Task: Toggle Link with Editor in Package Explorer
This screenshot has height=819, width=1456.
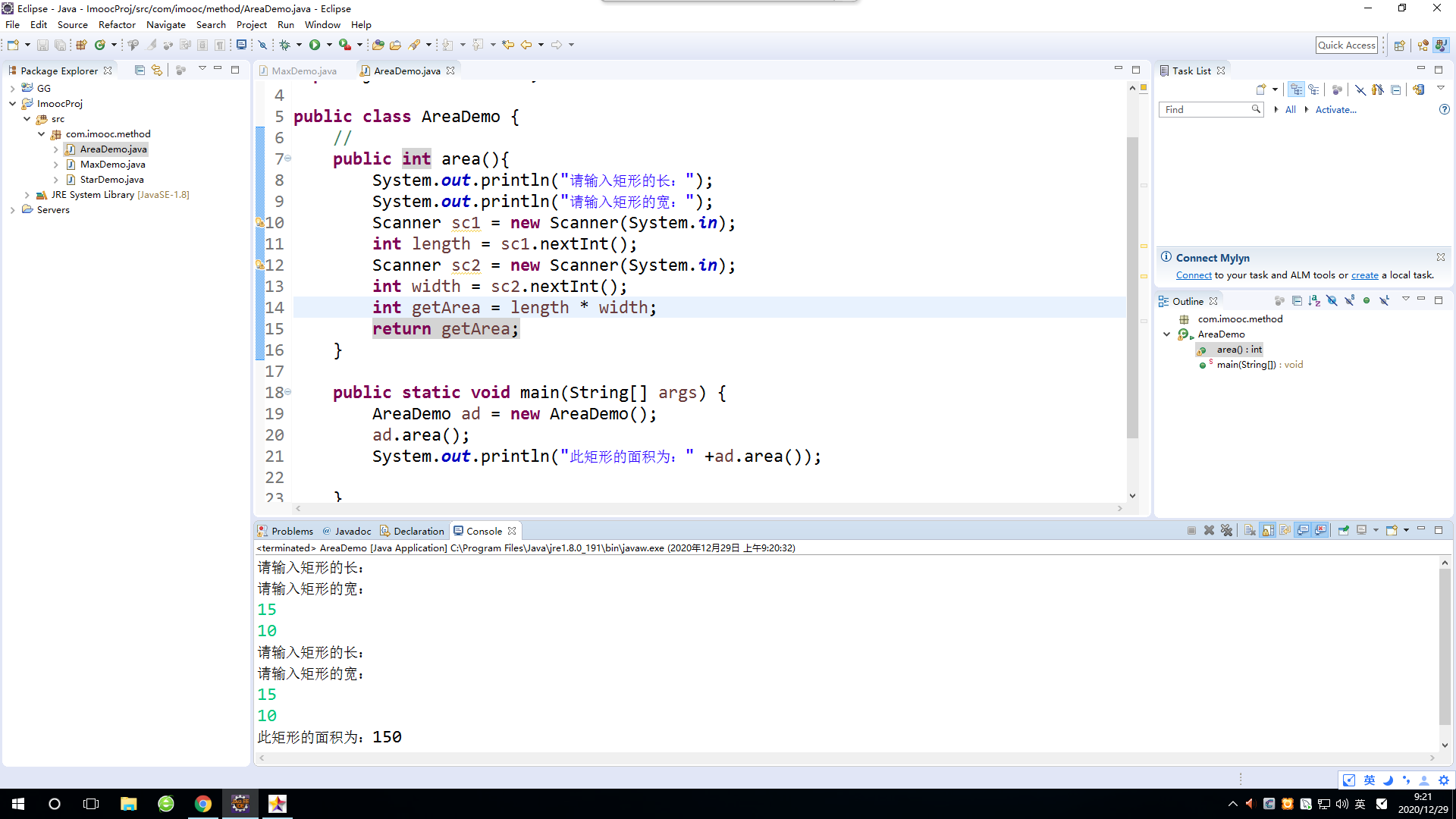Action: (x=157, y=70)
